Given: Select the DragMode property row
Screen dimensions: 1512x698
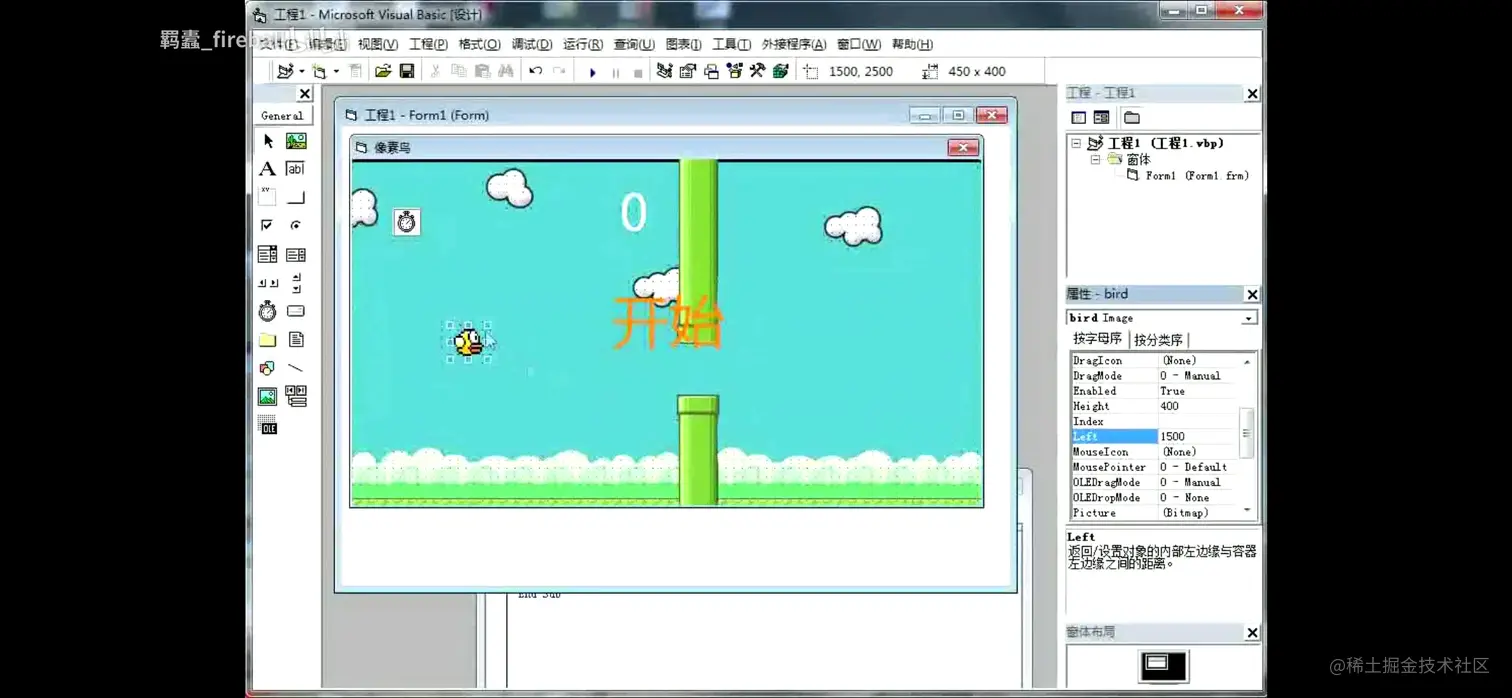Looking at the screenshot, I should tap(1153, 376).
